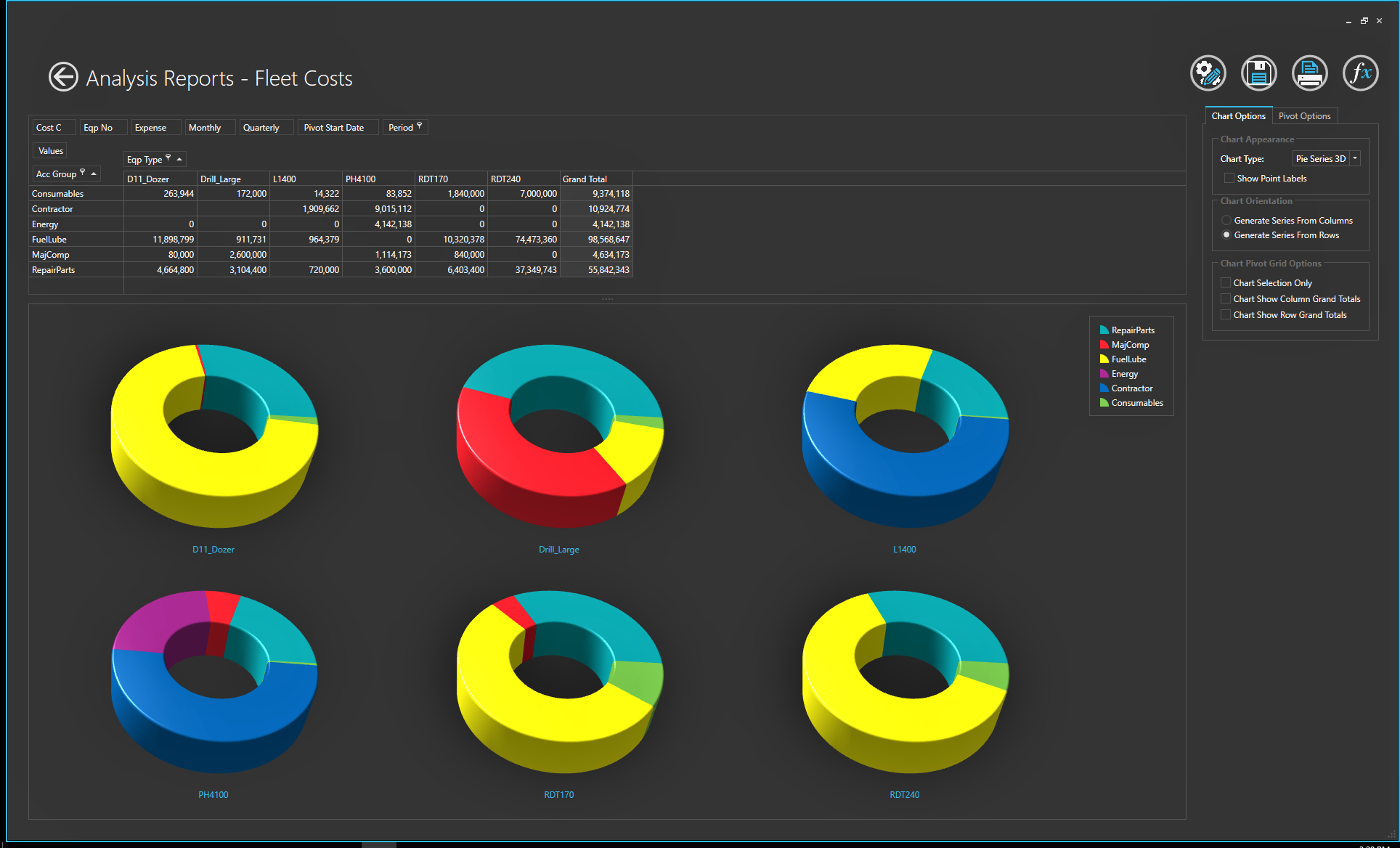Click the print report icon
The image size is (1400, 848).
coord(1309,73)
